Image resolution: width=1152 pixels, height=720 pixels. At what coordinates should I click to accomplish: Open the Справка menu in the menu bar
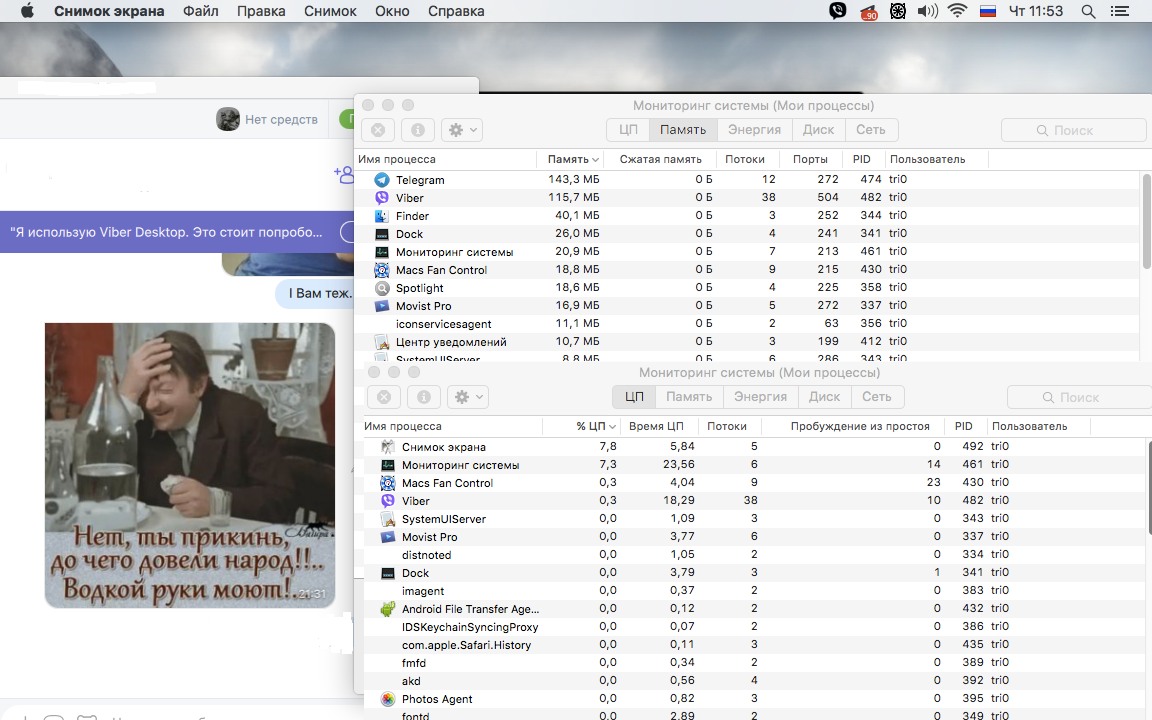(455, 12)
